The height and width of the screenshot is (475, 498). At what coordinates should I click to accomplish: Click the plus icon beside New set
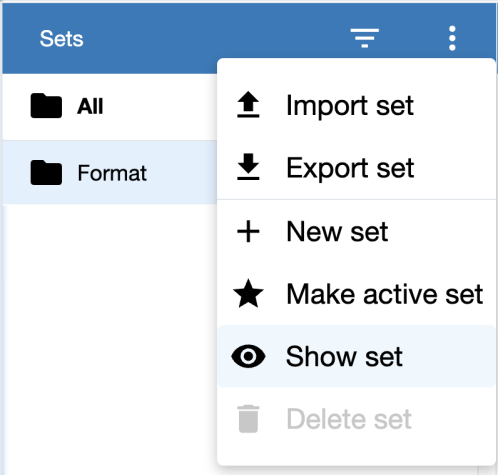248,231
